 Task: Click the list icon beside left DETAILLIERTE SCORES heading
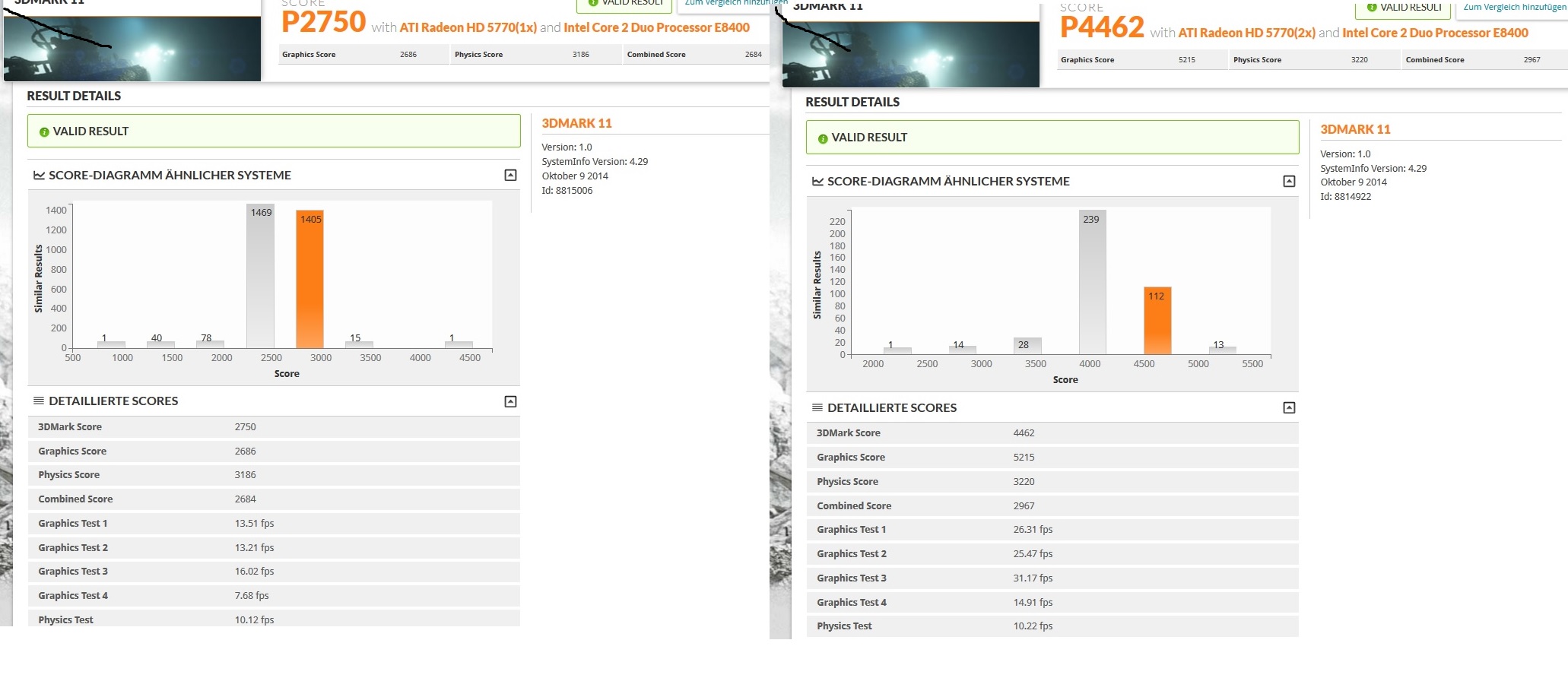39,401
